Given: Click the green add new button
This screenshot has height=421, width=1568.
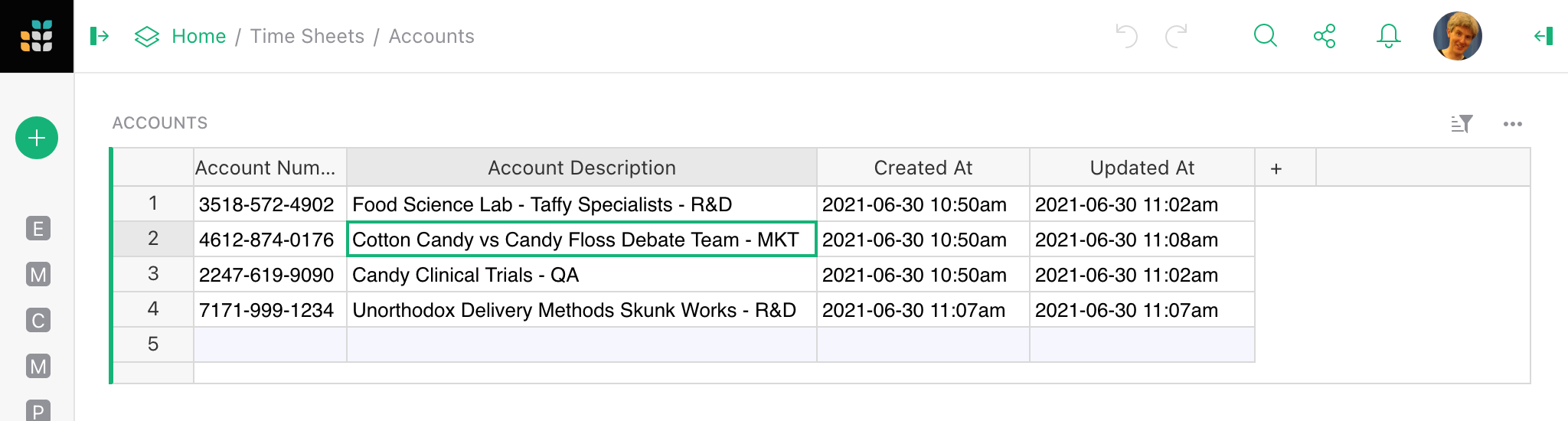Looking at the screenshot, I should [x=37, y=138].
